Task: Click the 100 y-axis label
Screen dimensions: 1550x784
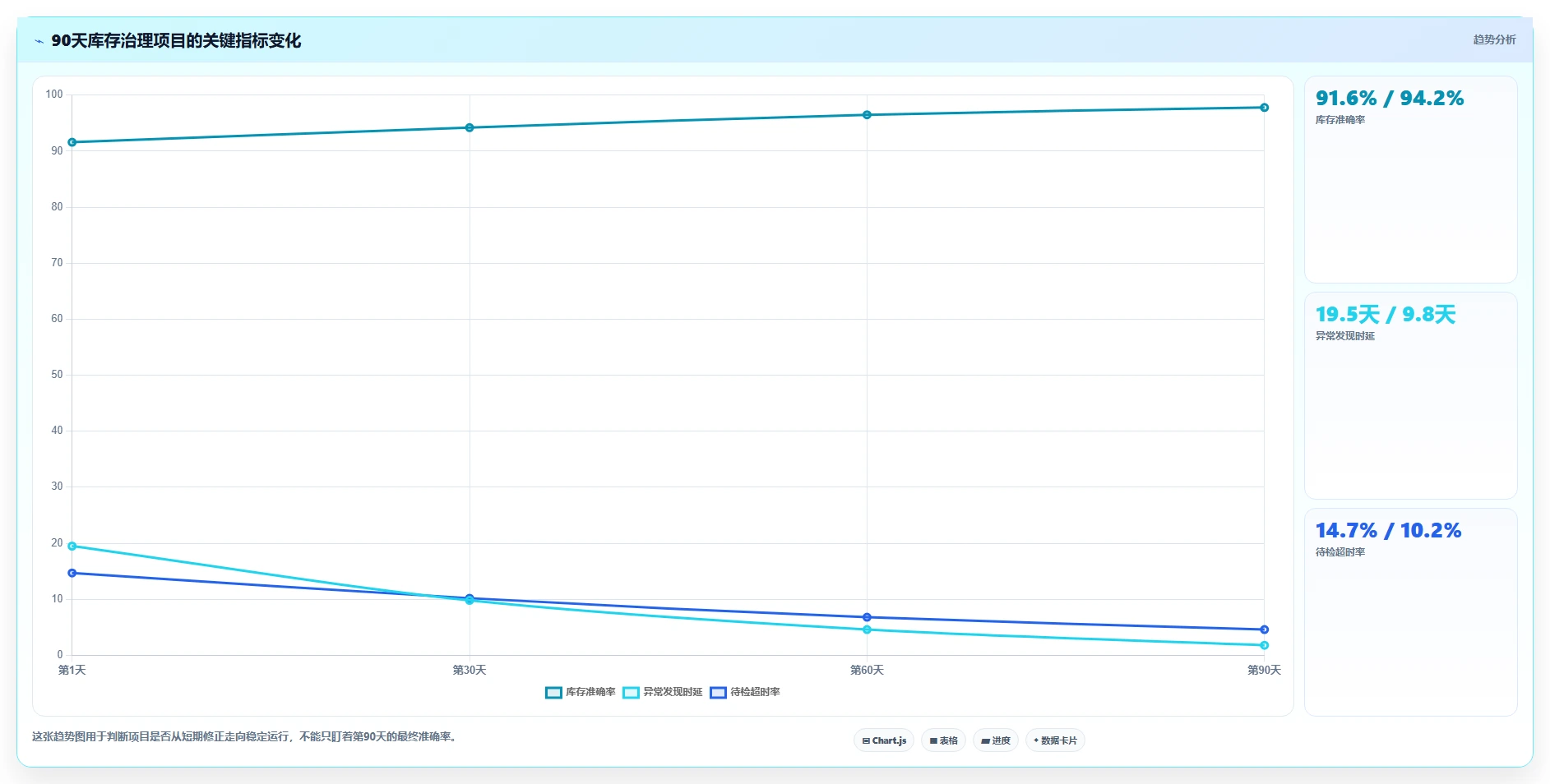Action: [x=54, y=95]
